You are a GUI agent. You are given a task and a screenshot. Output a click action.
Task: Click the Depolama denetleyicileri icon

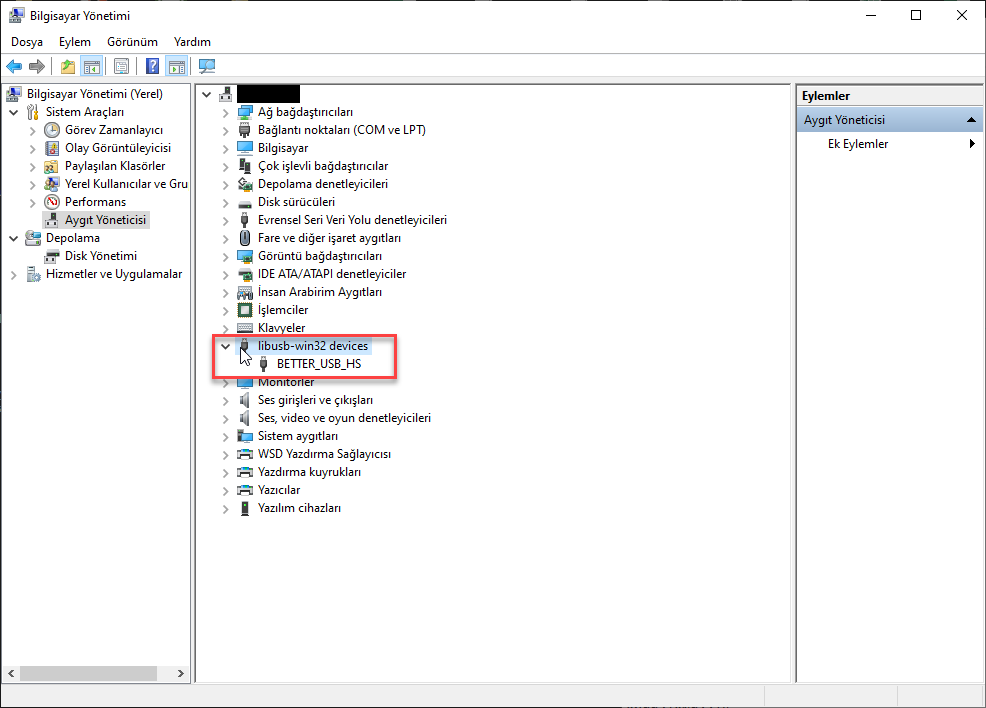point(245,184)
